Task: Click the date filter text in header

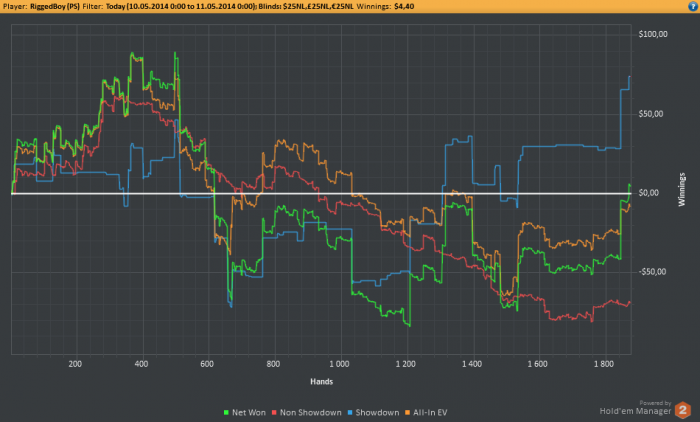Action: pos(181,7)
